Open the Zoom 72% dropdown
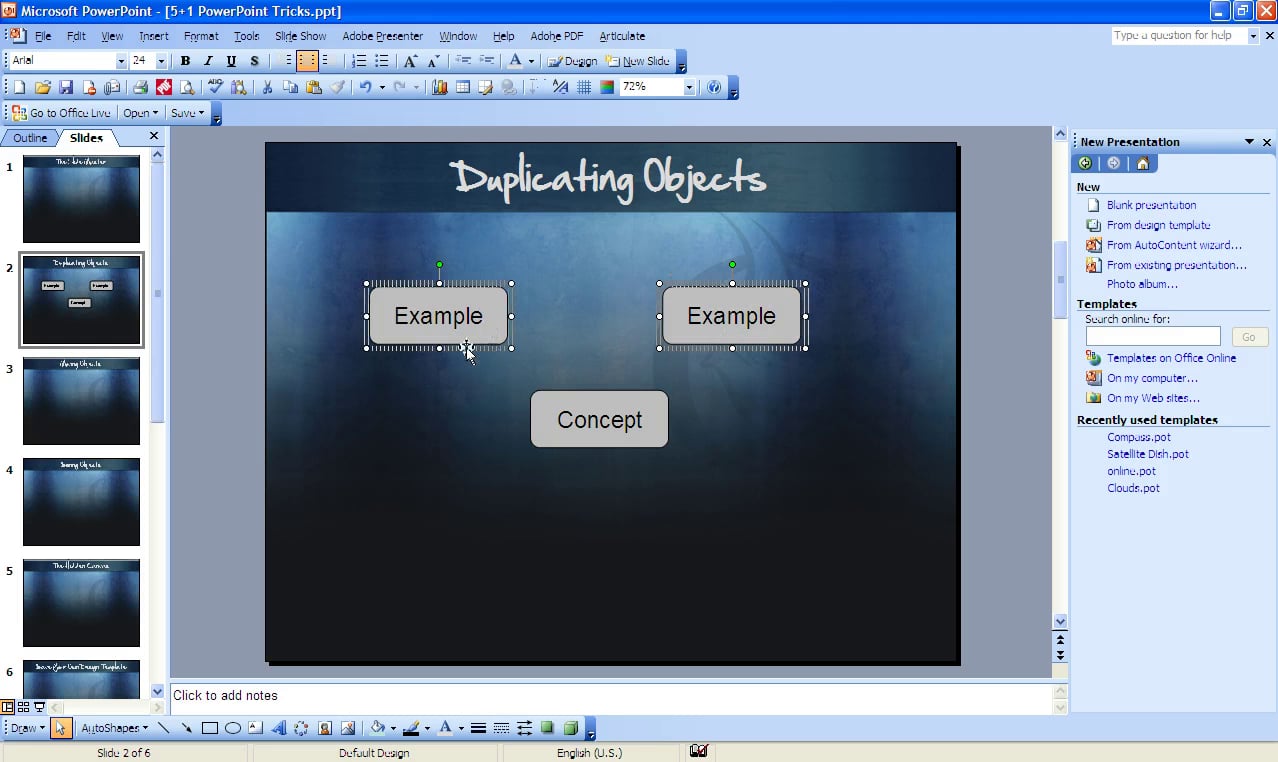This screenshot has width=1278, height=762. 689,88
